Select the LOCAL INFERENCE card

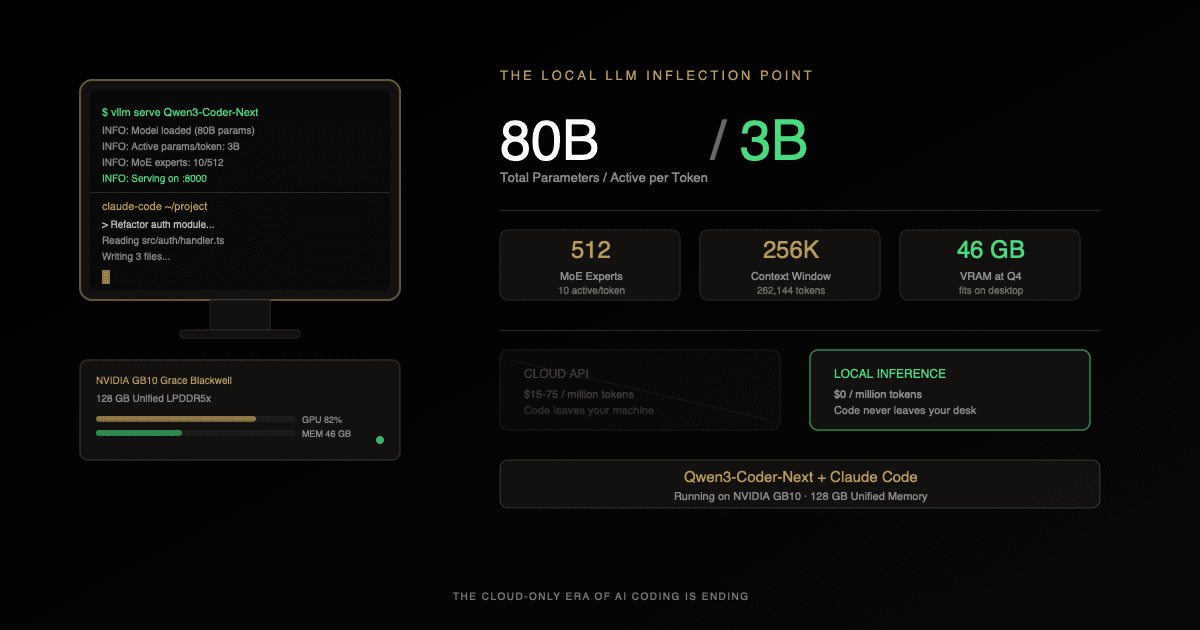949,390
